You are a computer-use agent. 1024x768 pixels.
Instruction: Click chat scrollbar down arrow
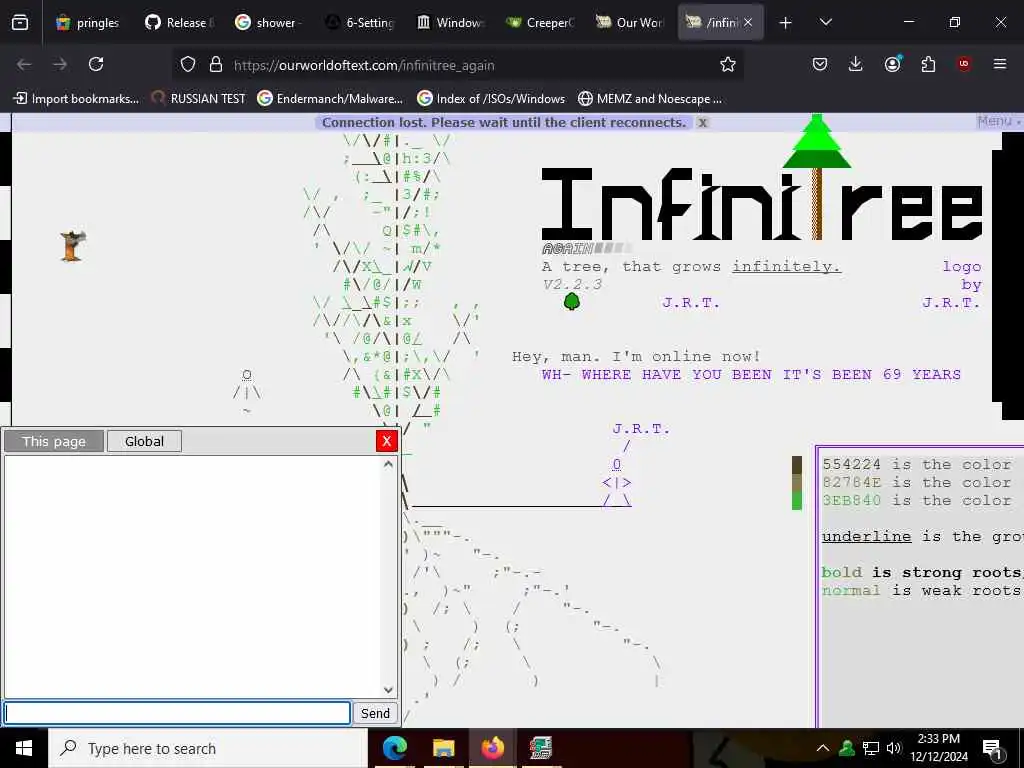coord(388,690)
